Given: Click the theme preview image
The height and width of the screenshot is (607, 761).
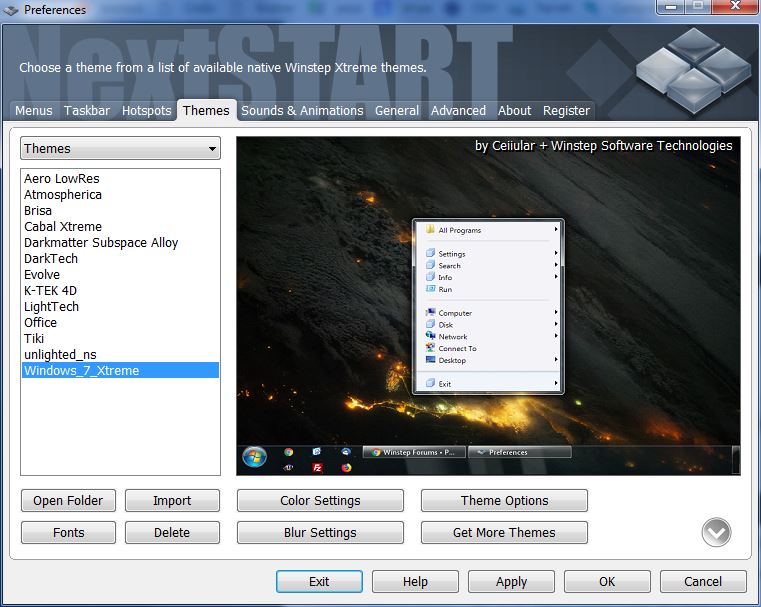Looking at the screenshot, I should [x=488, y=305].
